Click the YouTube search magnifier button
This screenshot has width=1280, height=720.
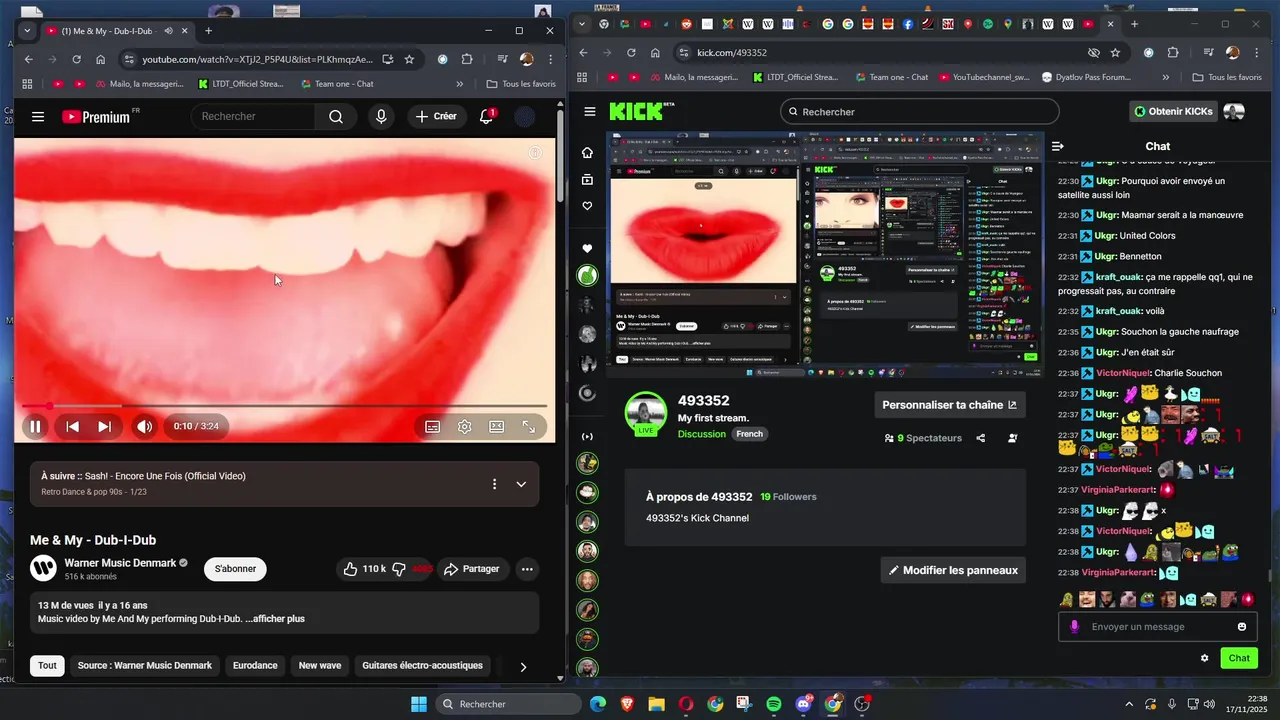[336, 117]
